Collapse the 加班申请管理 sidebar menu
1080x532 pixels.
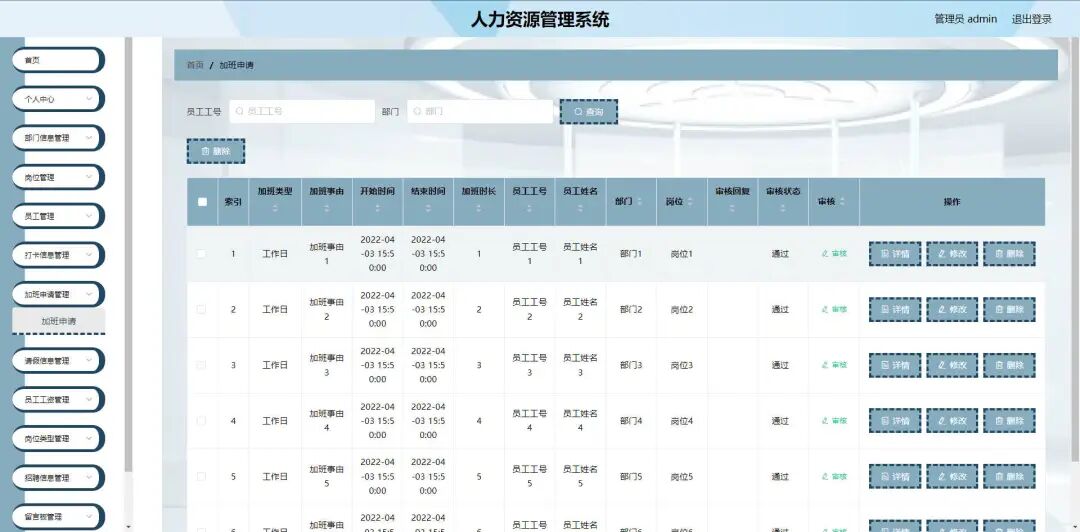59,294
